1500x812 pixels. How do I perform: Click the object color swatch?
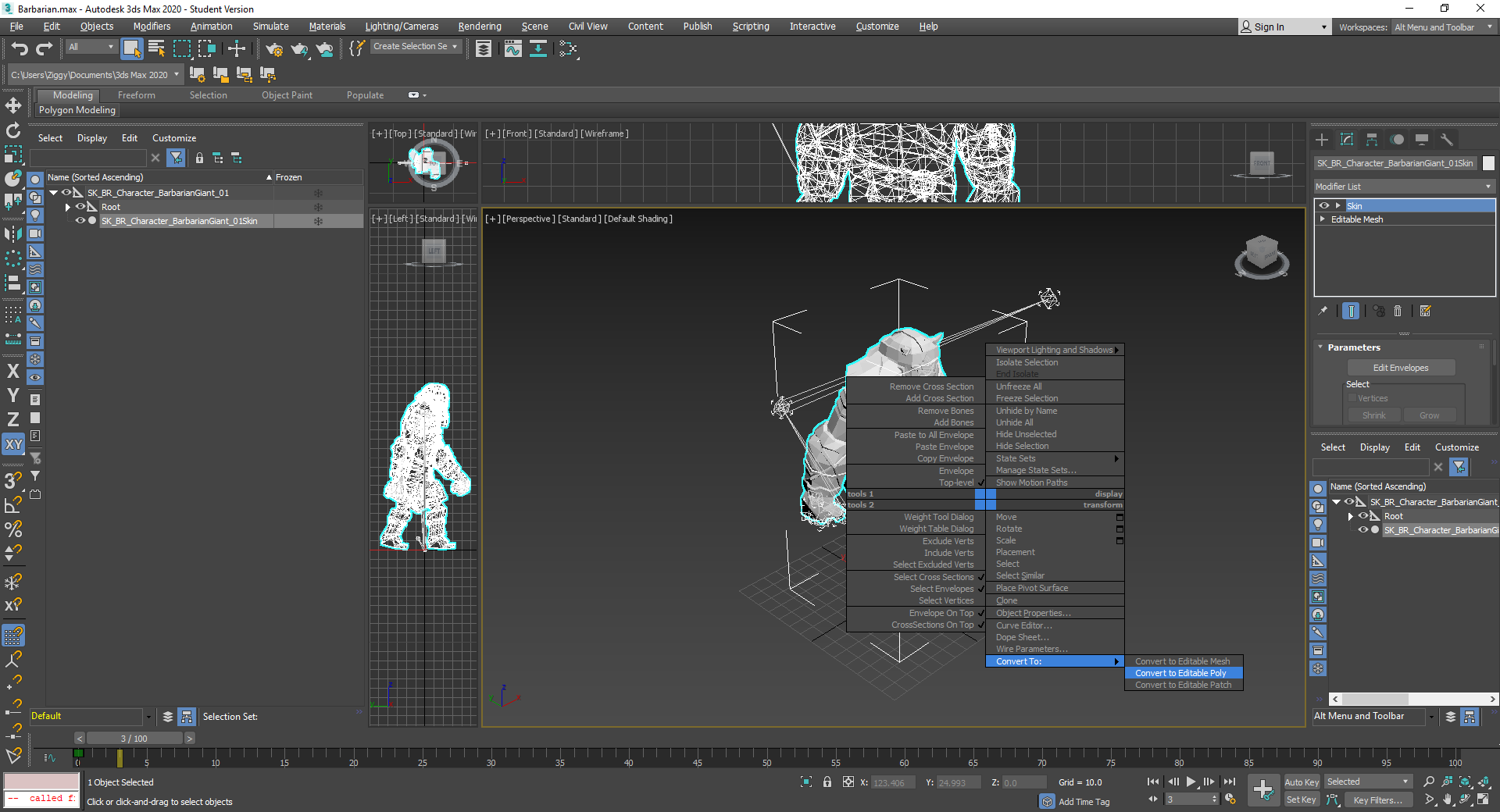pyautogui.click(x=1489, y=163)
